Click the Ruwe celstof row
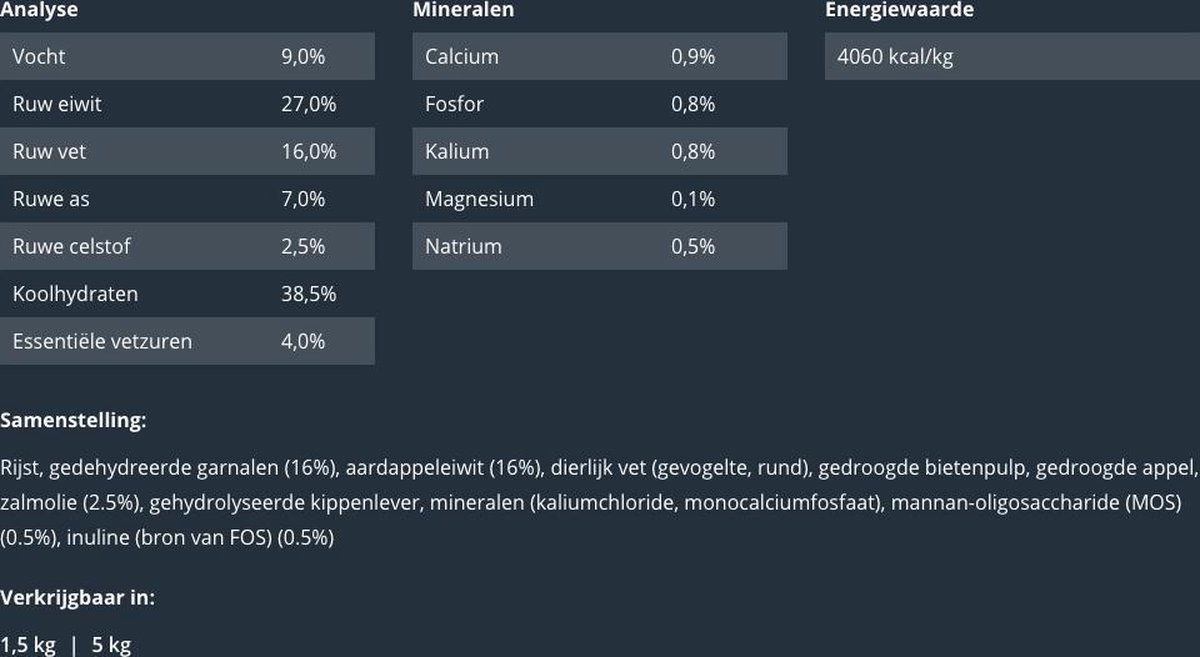The width and height of the screenshot is (1200, 657). point(187,246)
